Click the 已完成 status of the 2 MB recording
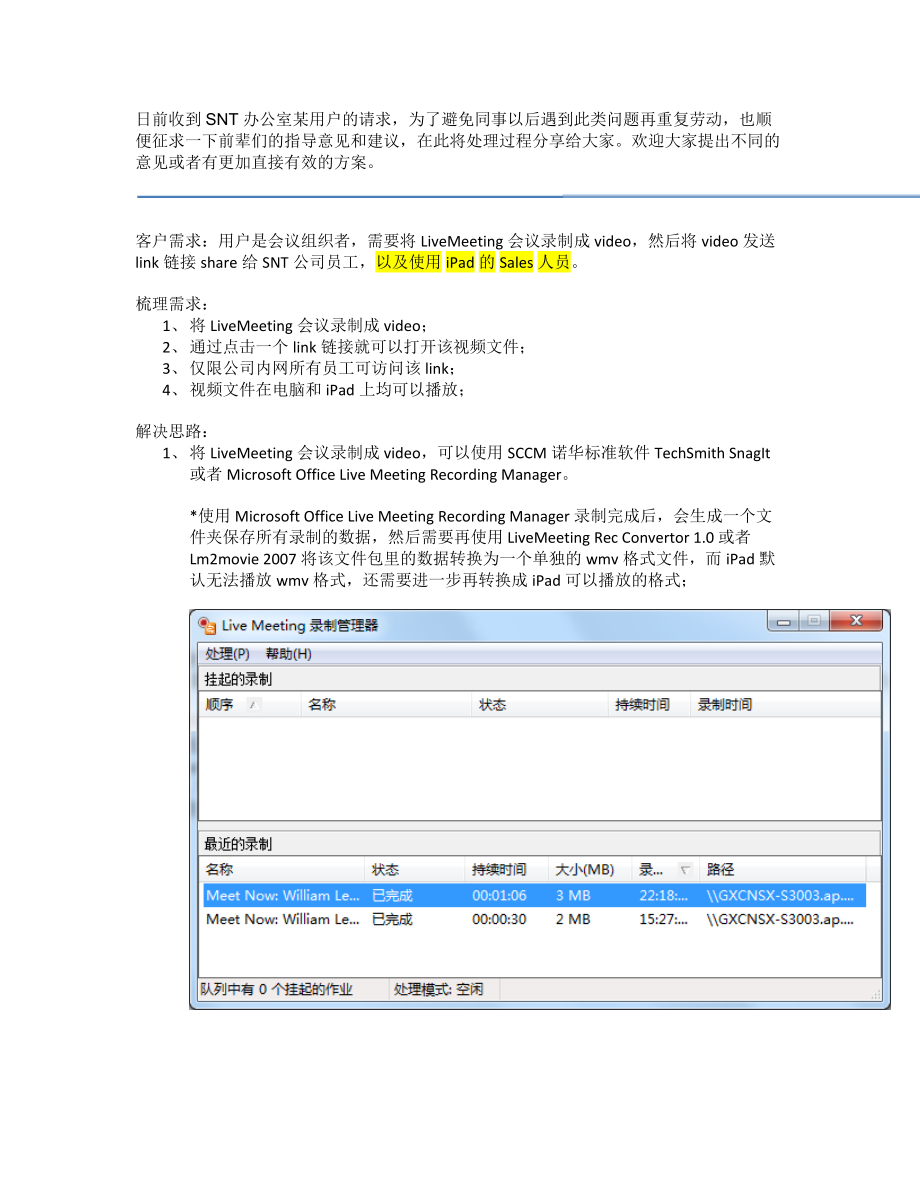920x1191 pixels. 392,919
